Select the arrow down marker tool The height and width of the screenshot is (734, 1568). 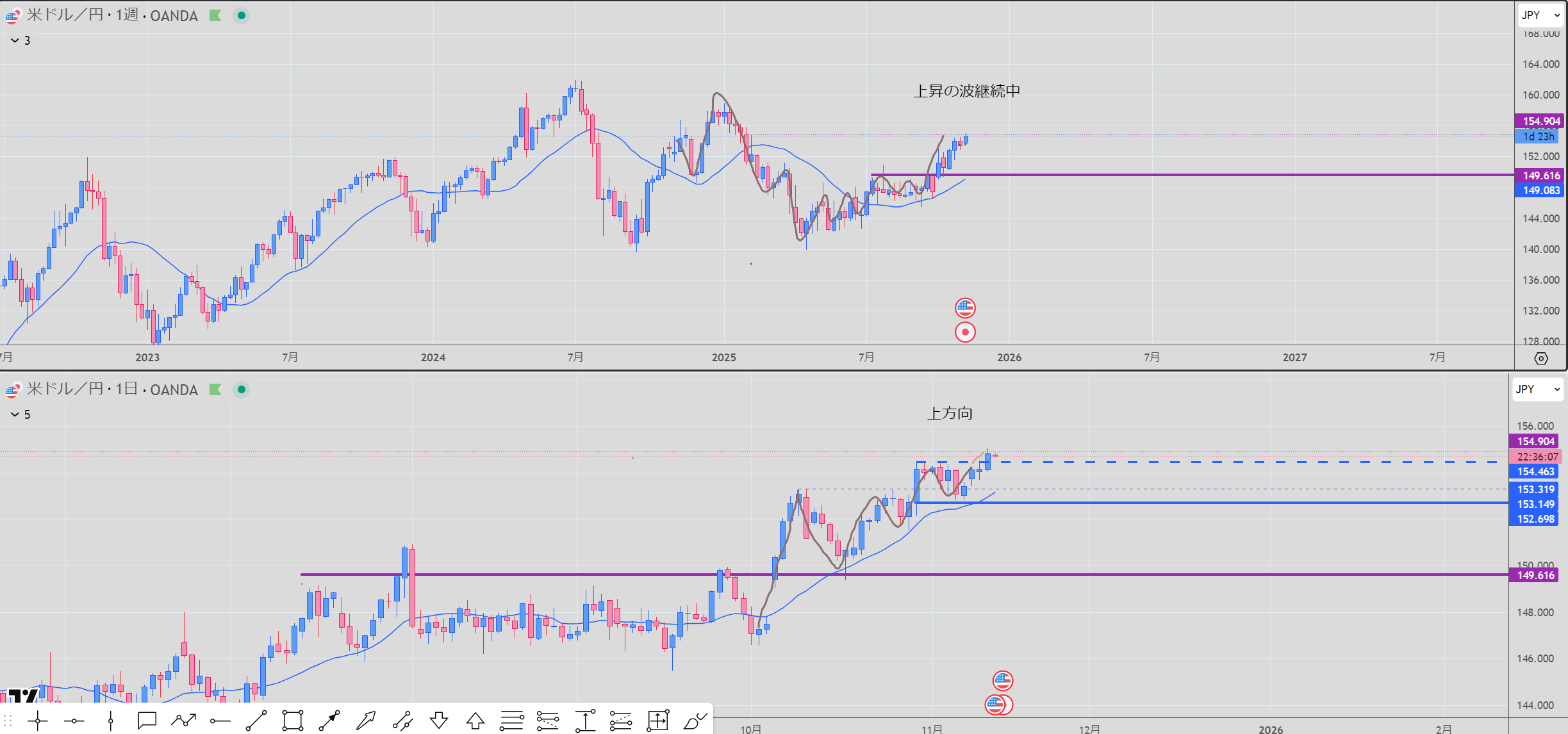click(x=439, y=721)
